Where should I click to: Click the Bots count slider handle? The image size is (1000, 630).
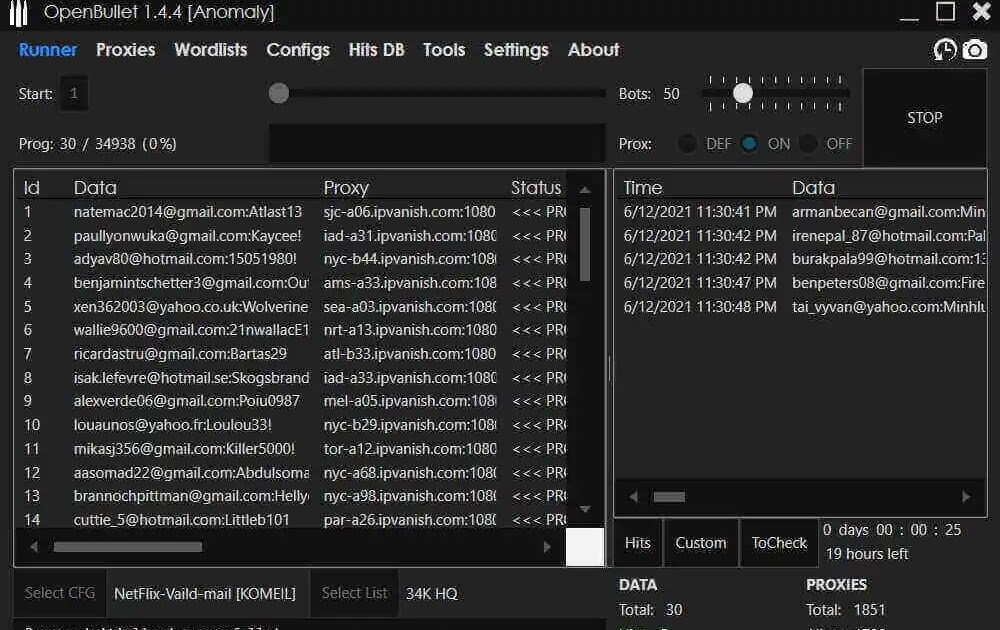pyautogui.click(x=742, y=94)
